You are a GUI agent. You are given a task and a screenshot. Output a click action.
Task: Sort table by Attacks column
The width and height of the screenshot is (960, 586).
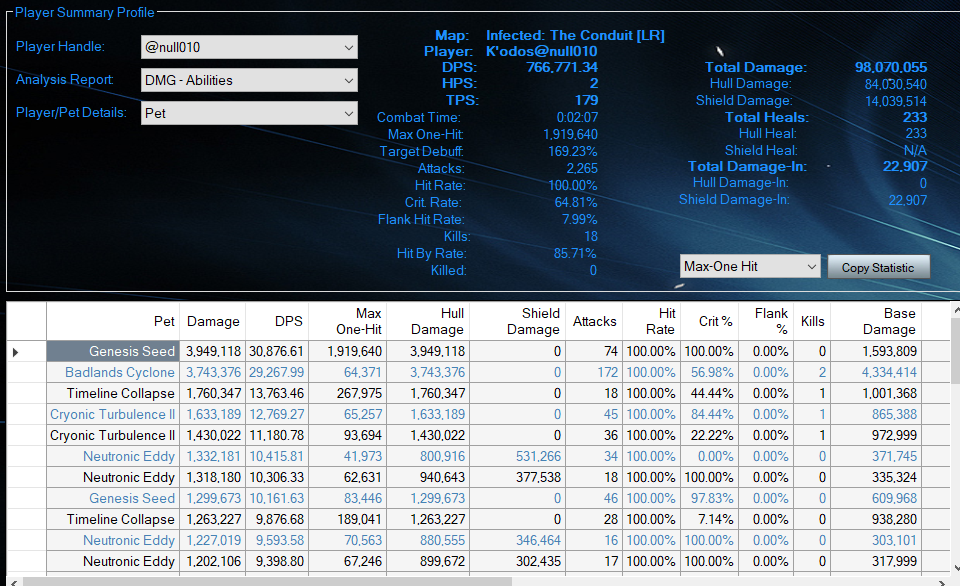point(594,321)
